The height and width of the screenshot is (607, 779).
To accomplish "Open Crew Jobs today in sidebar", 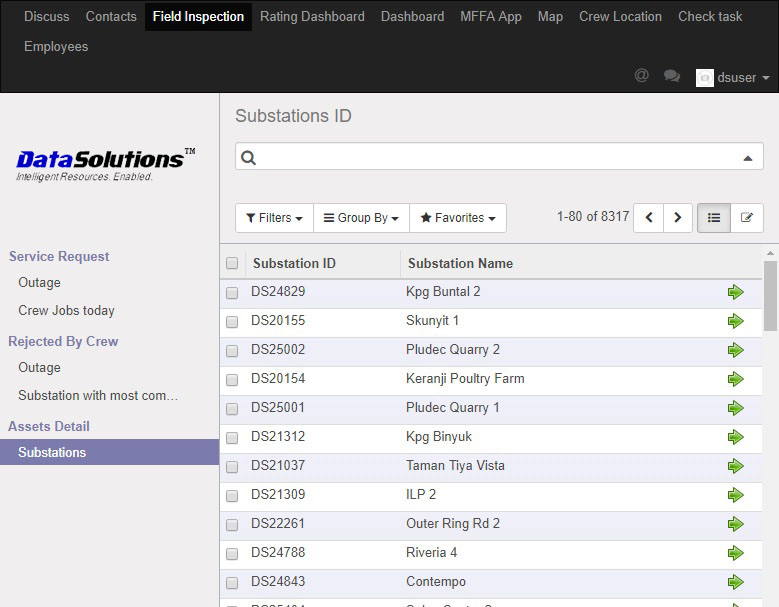I will click(x=66, y=311).
